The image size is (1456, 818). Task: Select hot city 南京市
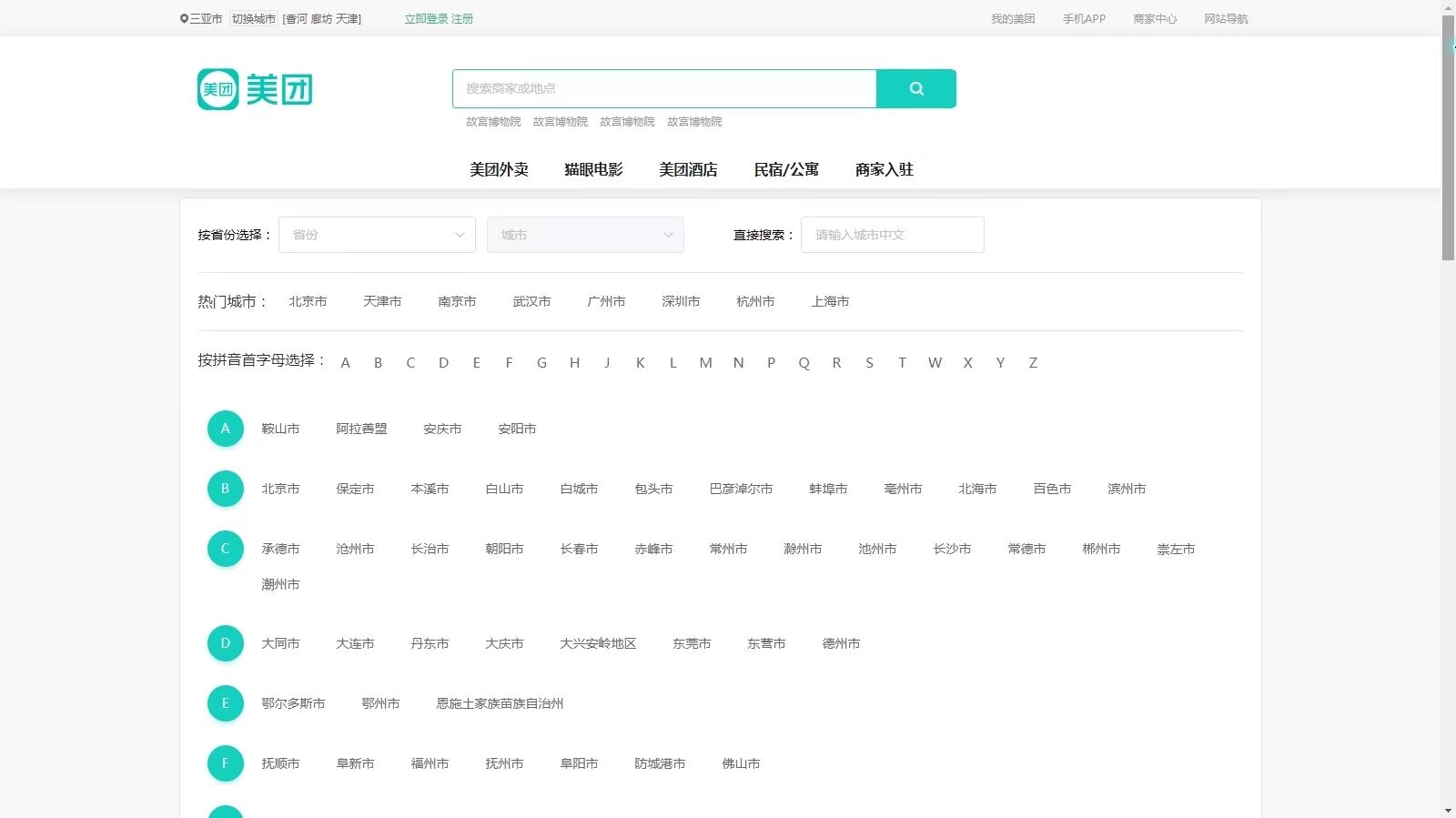pyautogui.click(x=457, y=301)
